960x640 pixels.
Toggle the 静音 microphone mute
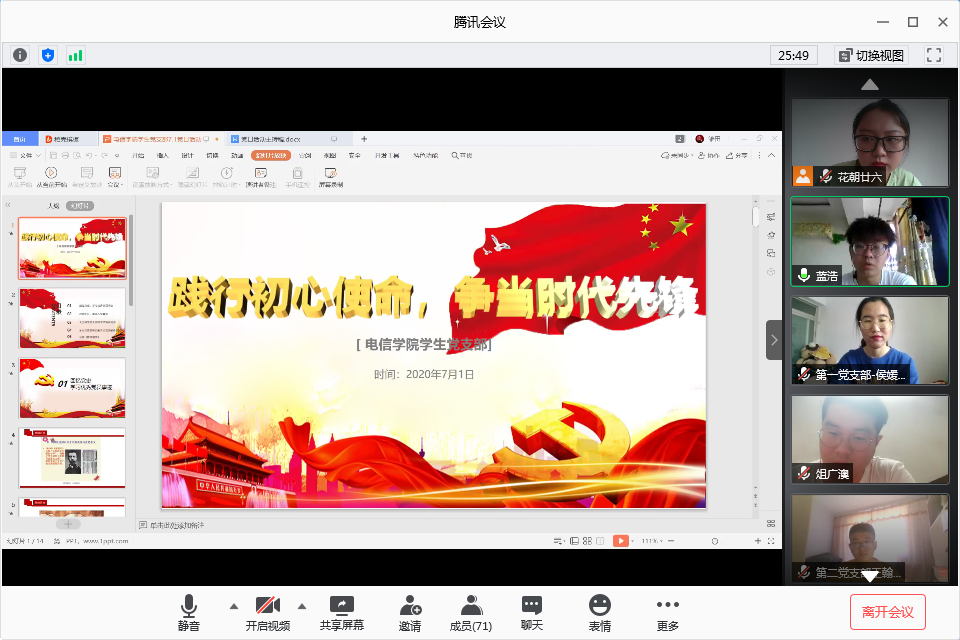[189, 612]
